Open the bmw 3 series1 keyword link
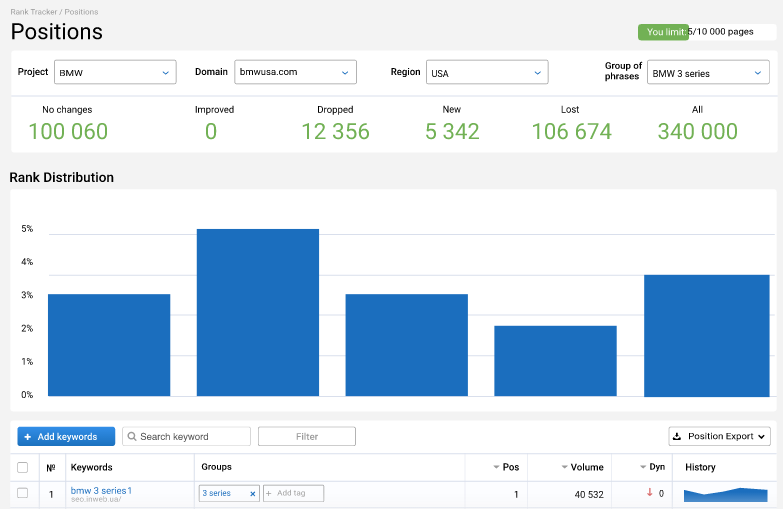Screen dimensions: 783x509 point(101,491)
